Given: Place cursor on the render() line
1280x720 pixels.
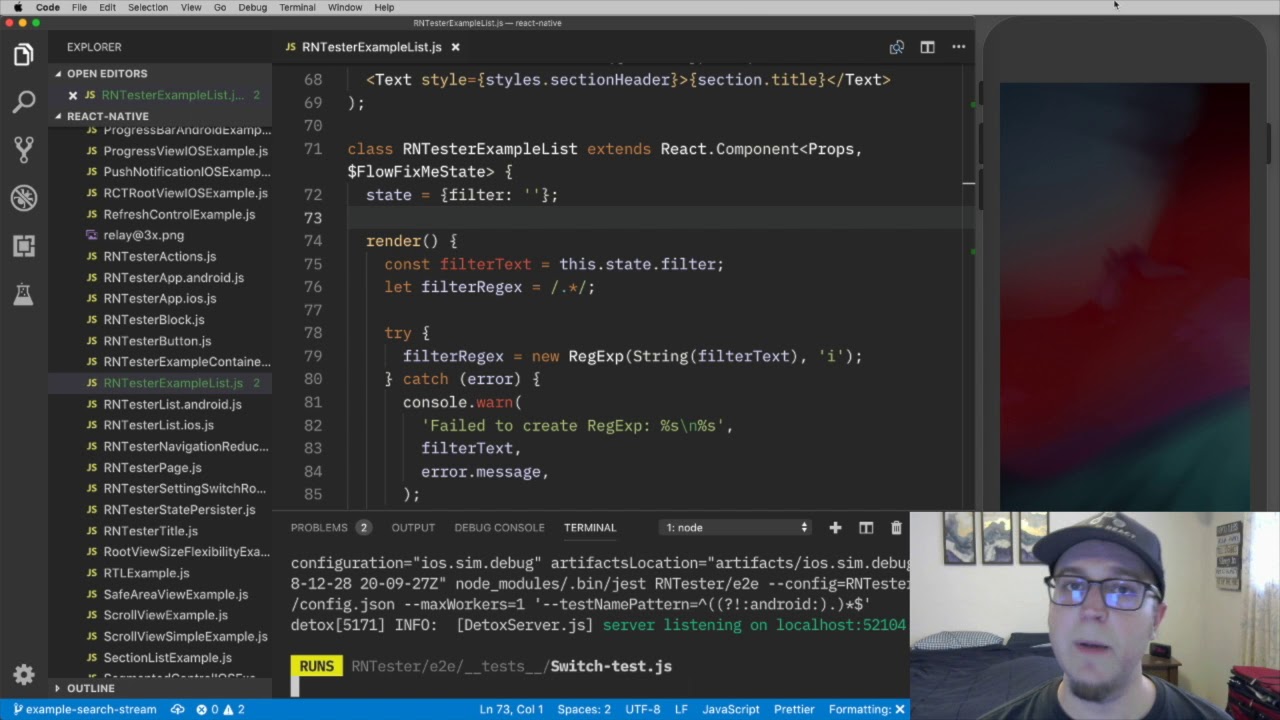Looking at the screenshot, I should pyautogui.click(x=411, y=241).
